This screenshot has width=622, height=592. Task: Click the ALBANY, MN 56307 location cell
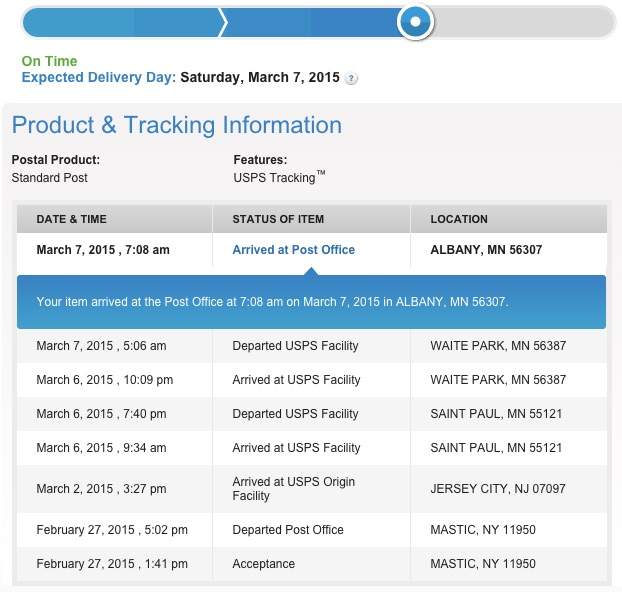click(486, 250)
